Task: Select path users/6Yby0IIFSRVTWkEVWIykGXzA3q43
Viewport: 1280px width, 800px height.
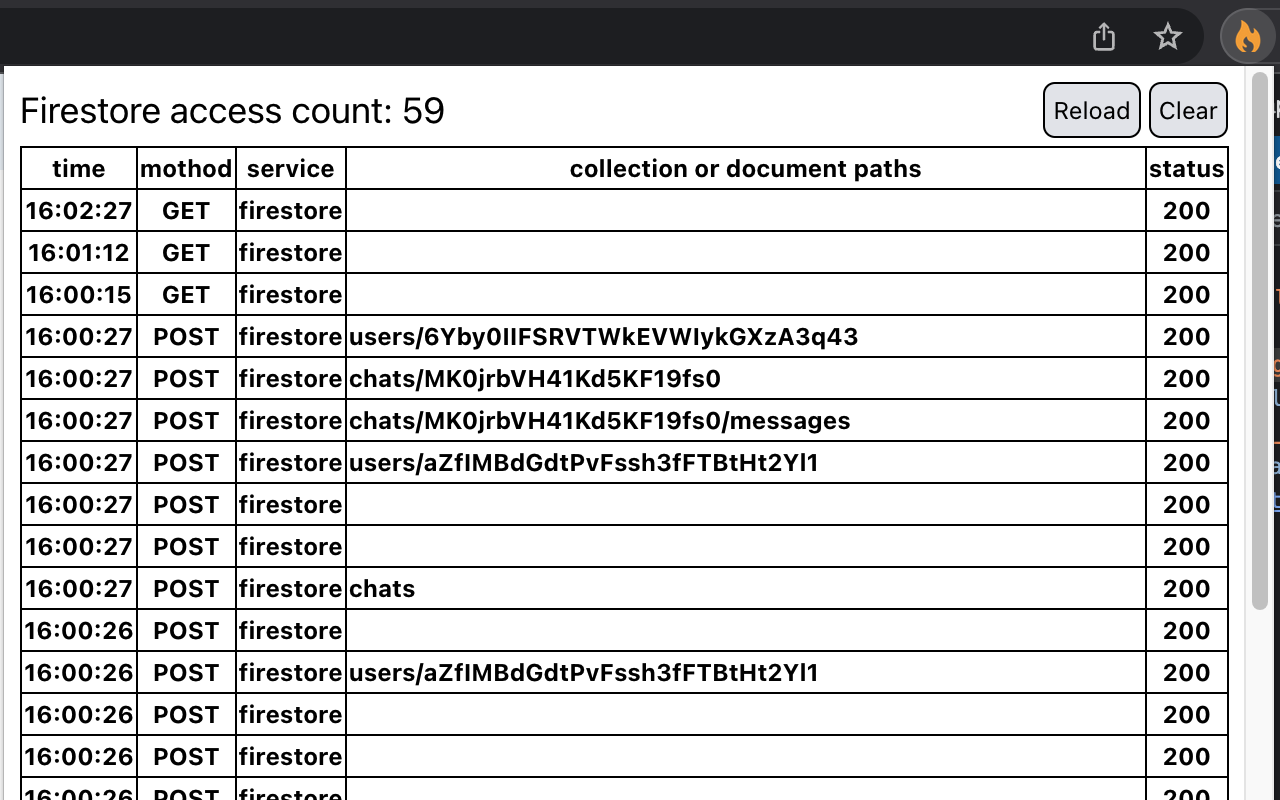Action: click(x=603, y=336)
